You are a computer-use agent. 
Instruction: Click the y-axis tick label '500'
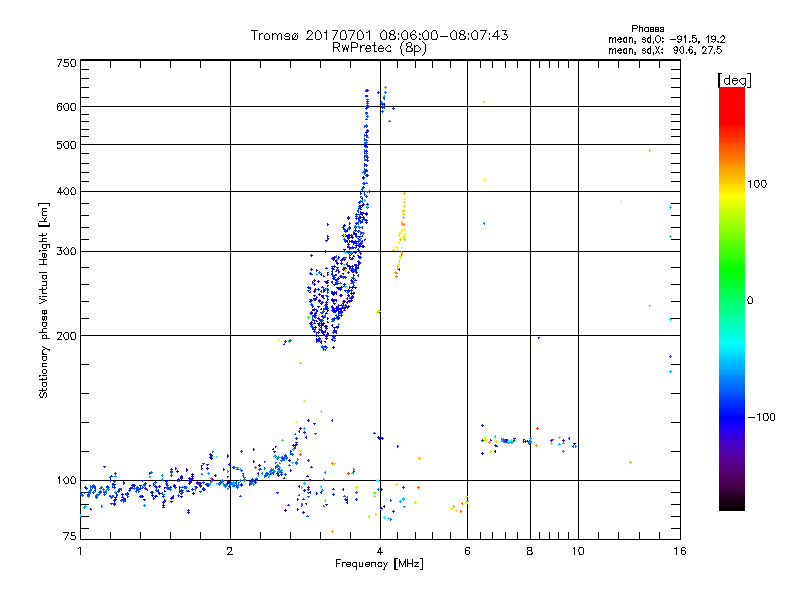(66, 145)
